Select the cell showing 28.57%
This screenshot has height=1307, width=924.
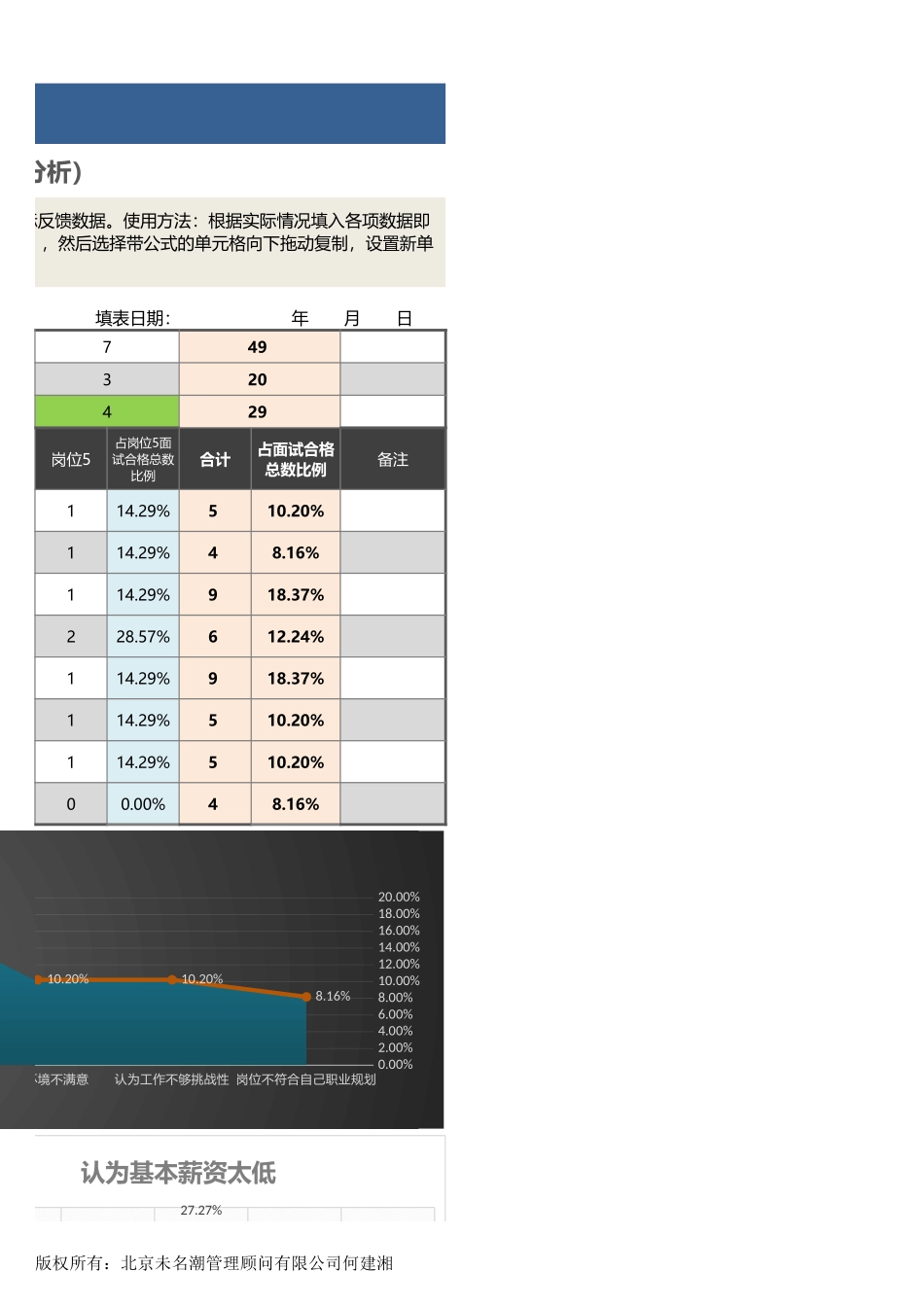(x=142, y=636)
